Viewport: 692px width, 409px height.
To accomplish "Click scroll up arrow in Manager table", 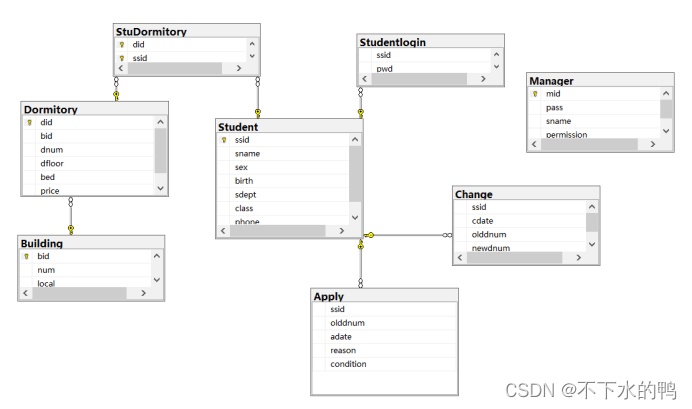I will click(666, 93).
